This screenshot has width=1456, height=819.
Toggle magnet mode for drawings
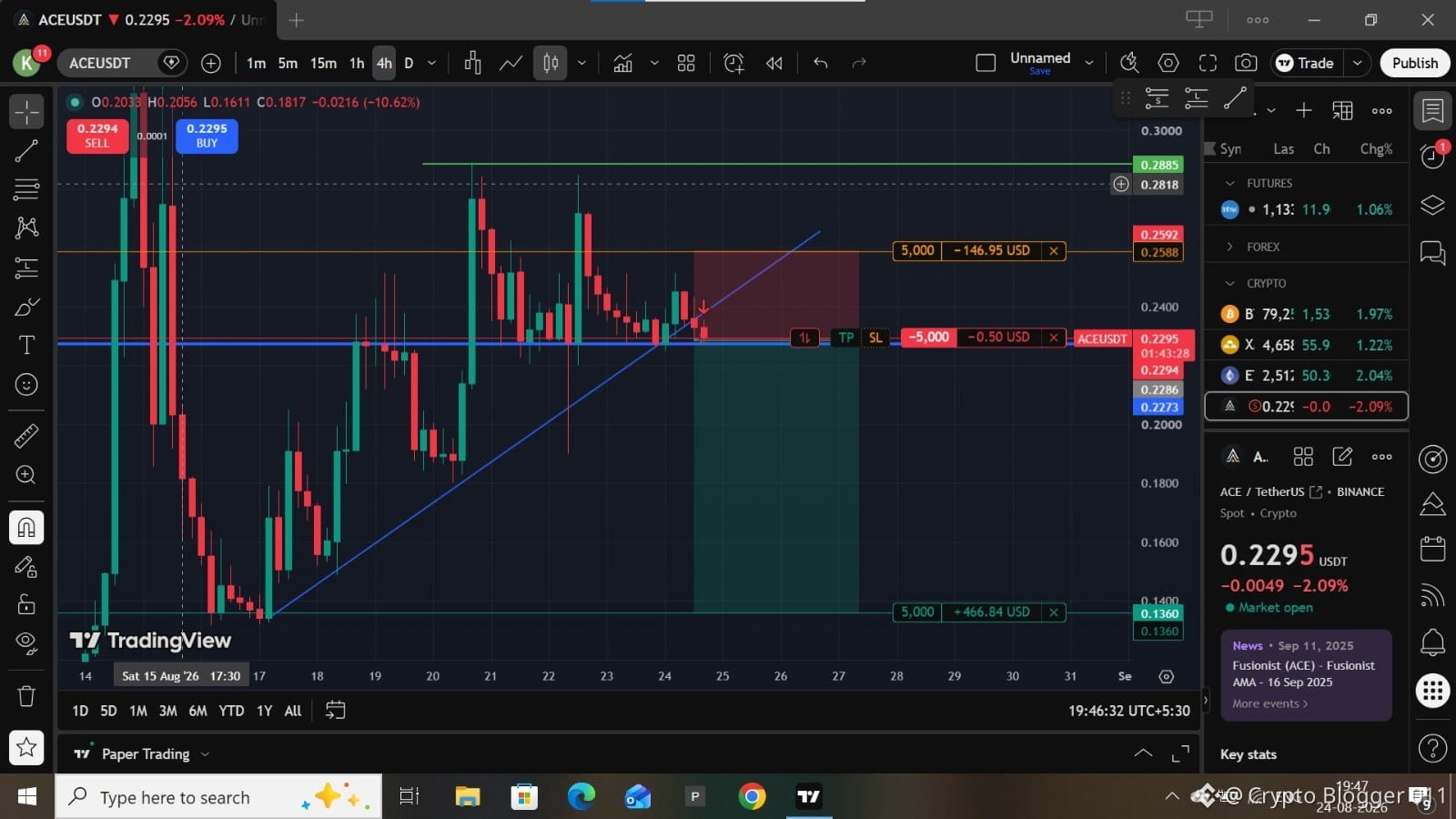tap(26, 528)
